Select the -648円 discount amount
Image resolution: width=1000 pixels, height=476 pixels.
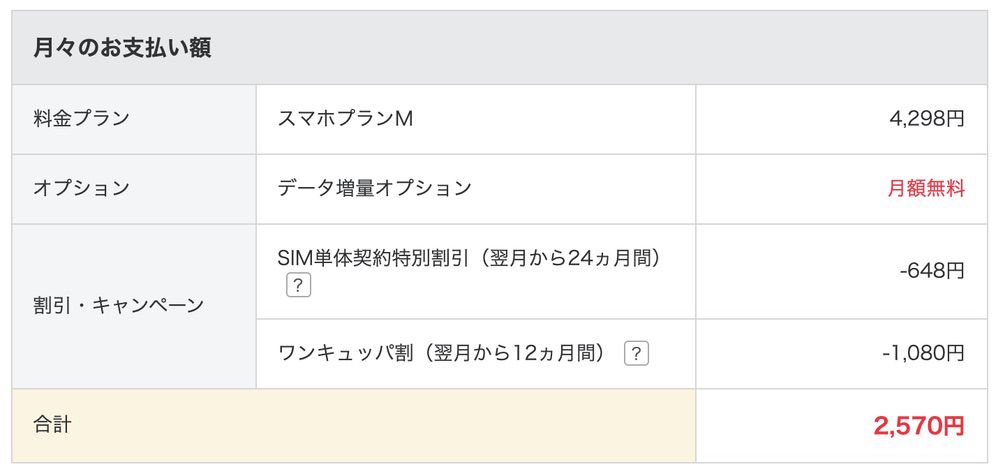click(x=932, y=271)
